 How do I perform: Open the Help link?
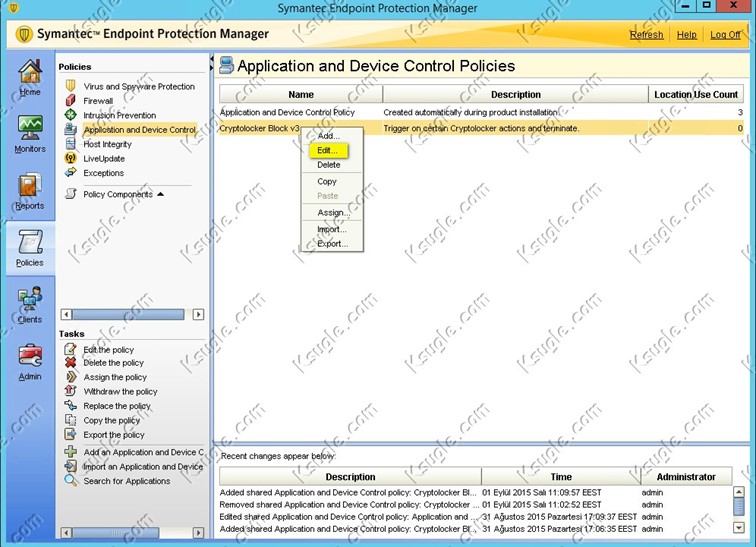[x=687, y=35]
